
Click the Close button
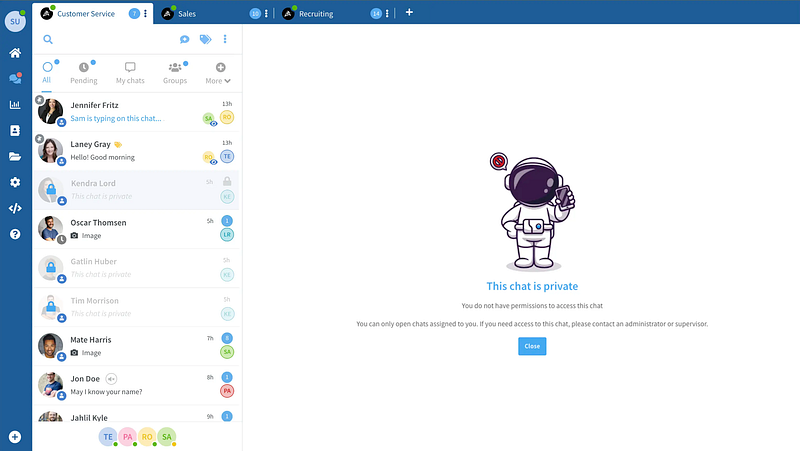pos(532,346)
